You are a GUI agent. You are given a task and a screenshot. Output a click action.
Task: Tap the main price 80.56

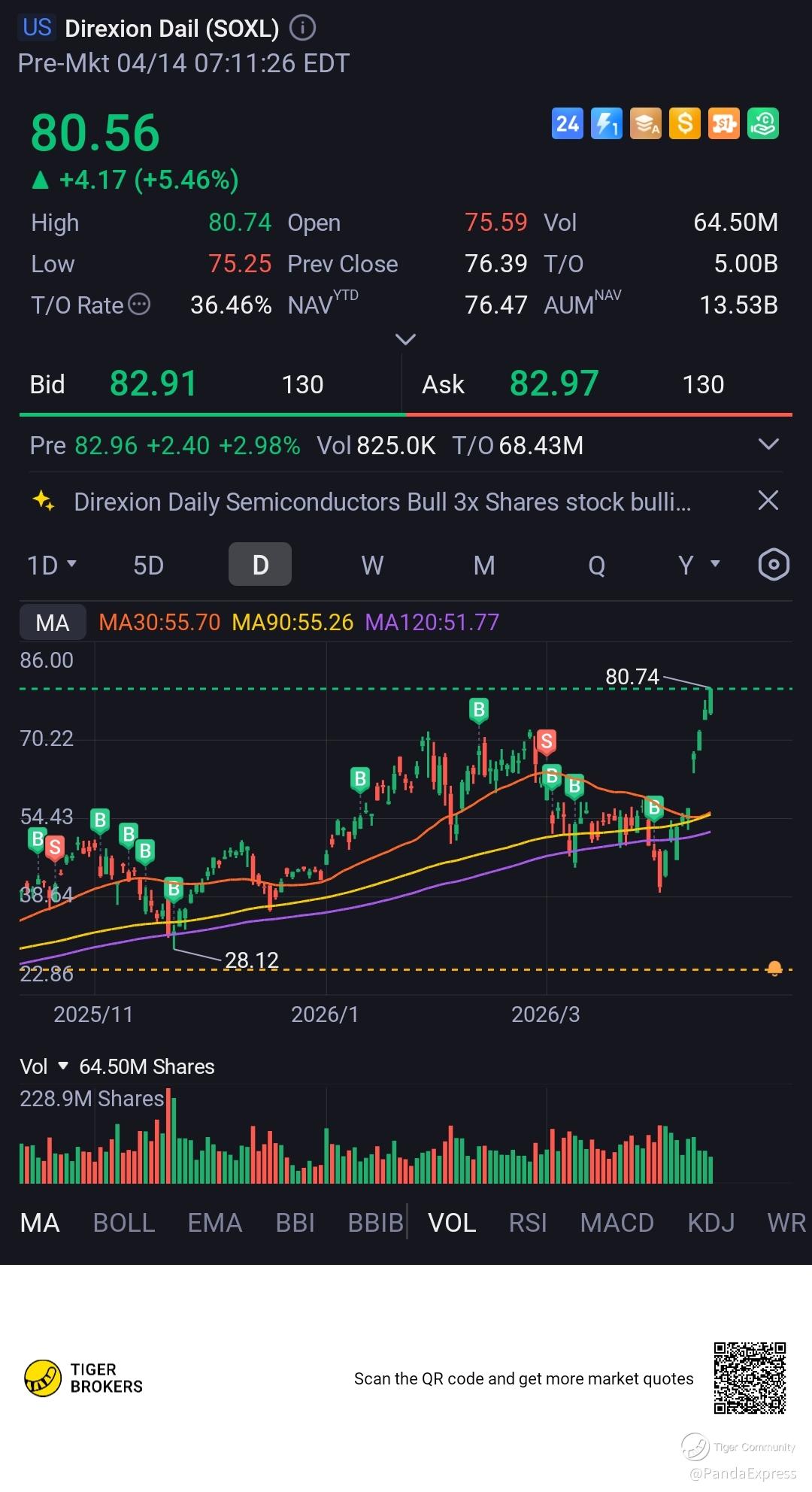click(x=95, y=133)
